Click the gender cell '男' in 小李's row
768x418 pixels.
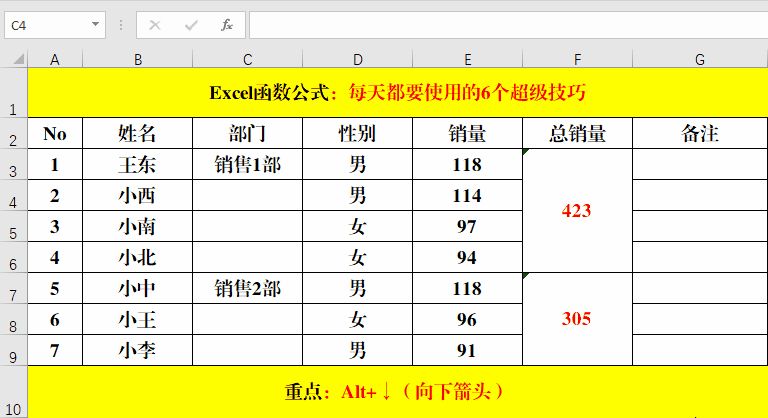click(358, 350)
